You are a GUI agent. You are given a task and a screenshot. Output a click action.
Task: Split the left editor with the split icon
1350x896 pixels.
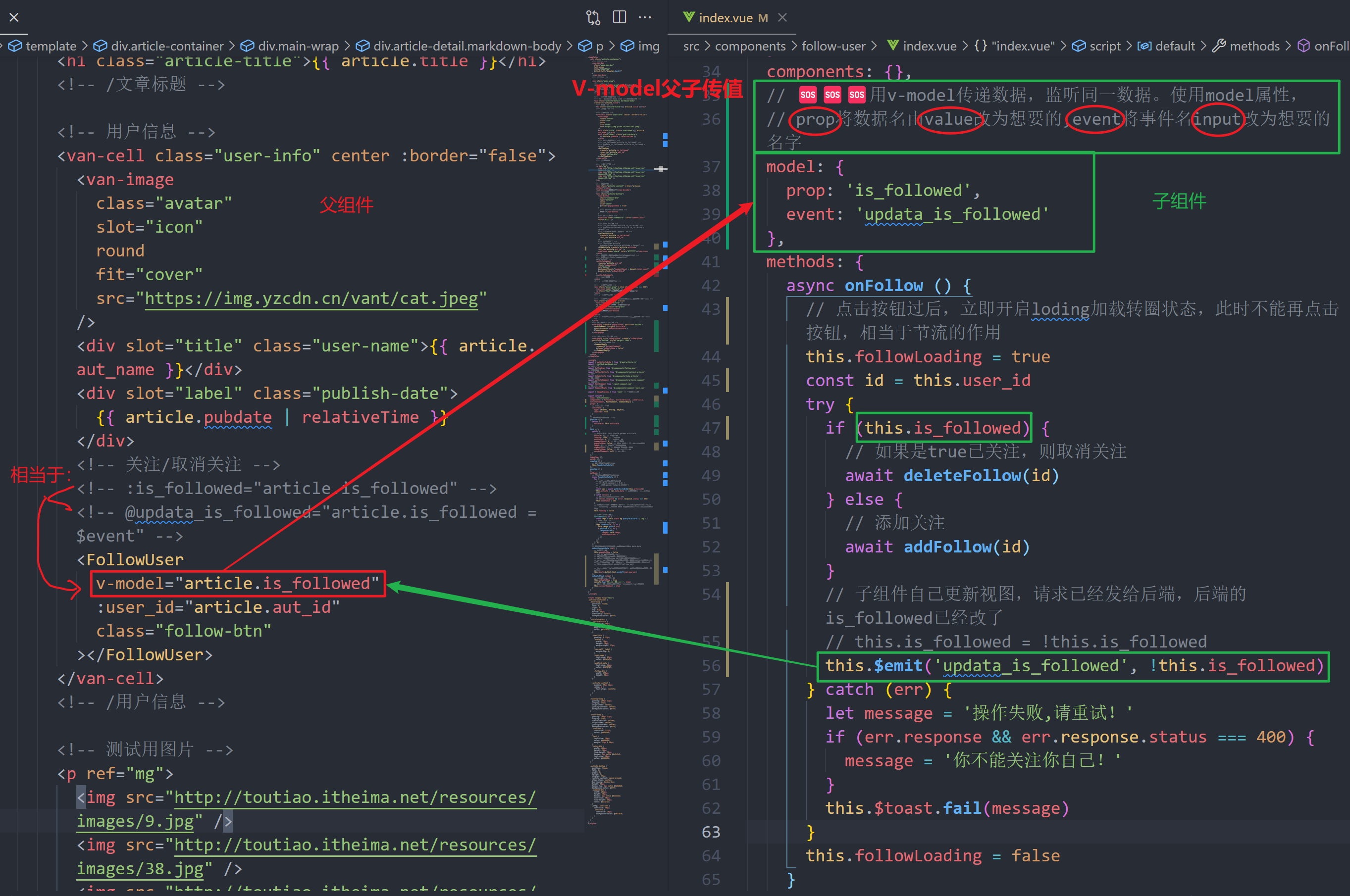(620, 17)
